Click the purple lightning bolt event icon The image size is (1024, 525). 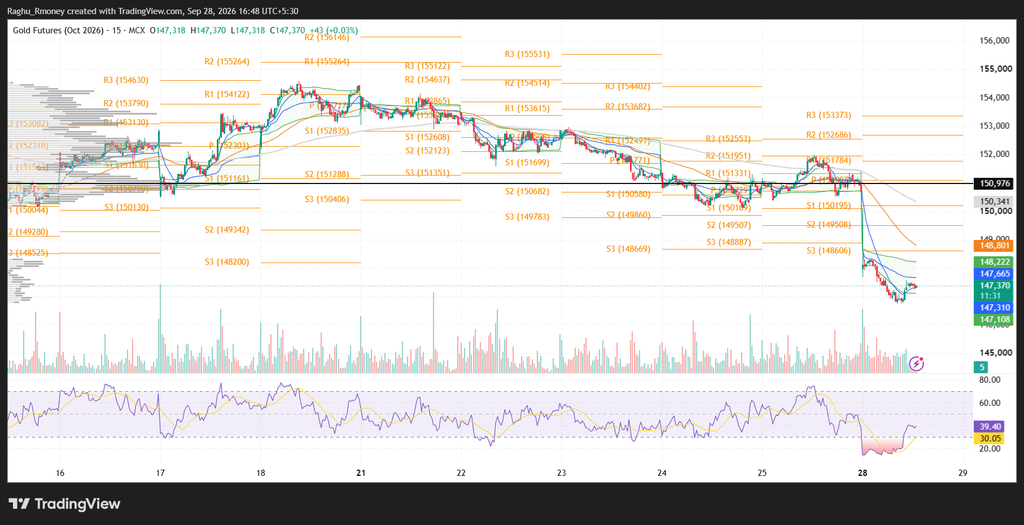coord(917,363)
